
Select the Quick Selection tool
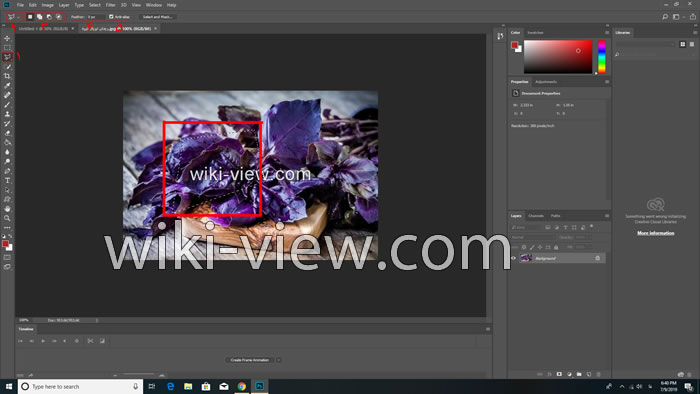7,66
